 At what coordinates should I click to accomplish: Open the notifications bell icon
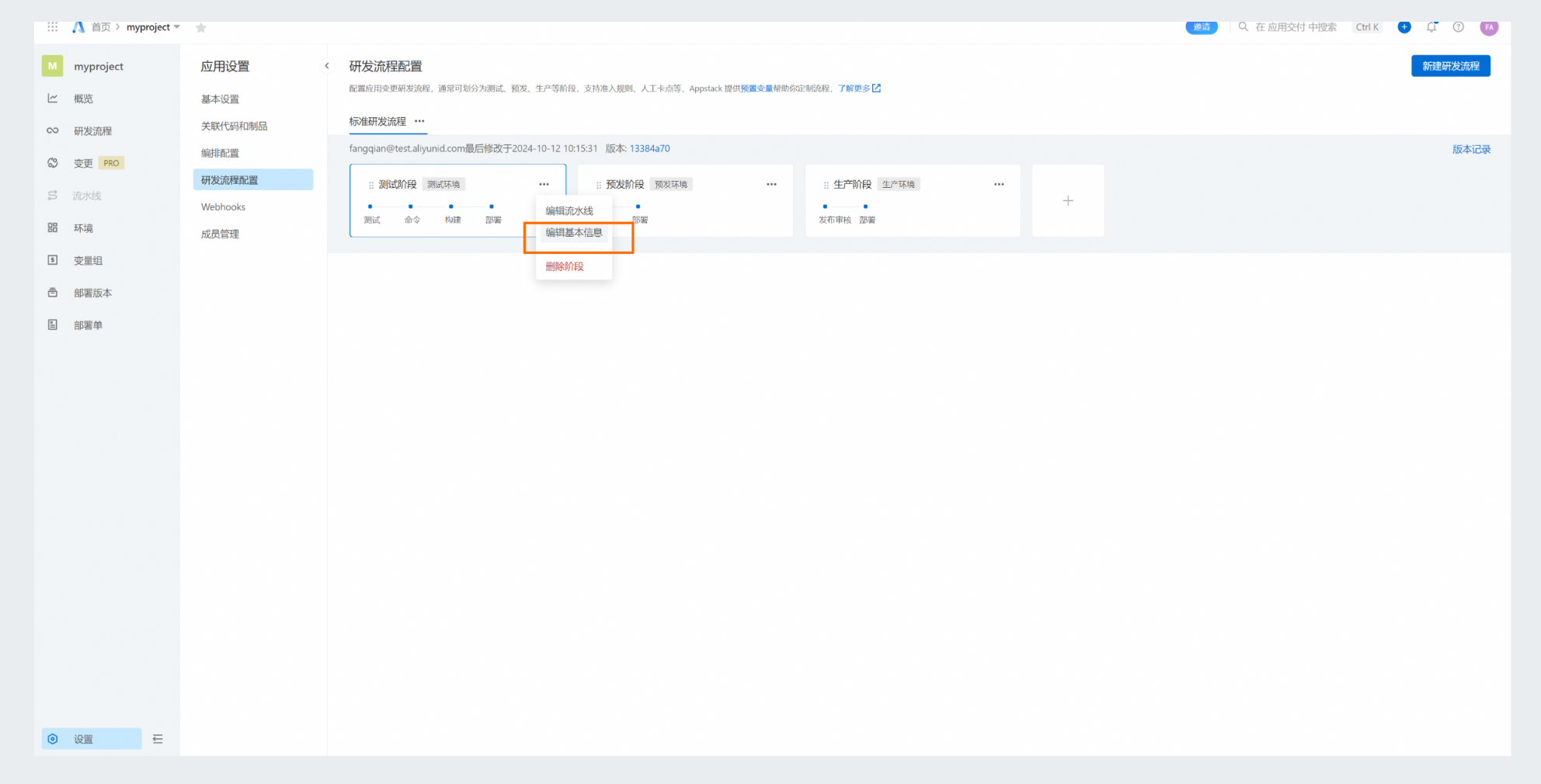pyautogui.click(x=1431, y=27)
